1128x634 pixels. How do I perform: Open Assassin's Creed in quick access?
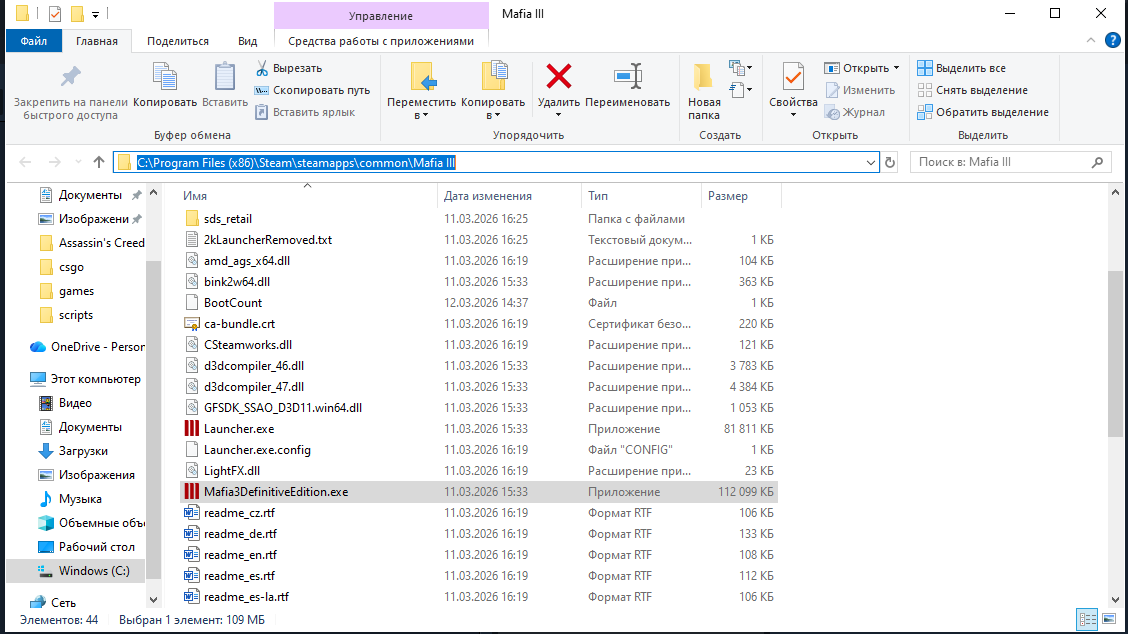(x=91, y=243)
